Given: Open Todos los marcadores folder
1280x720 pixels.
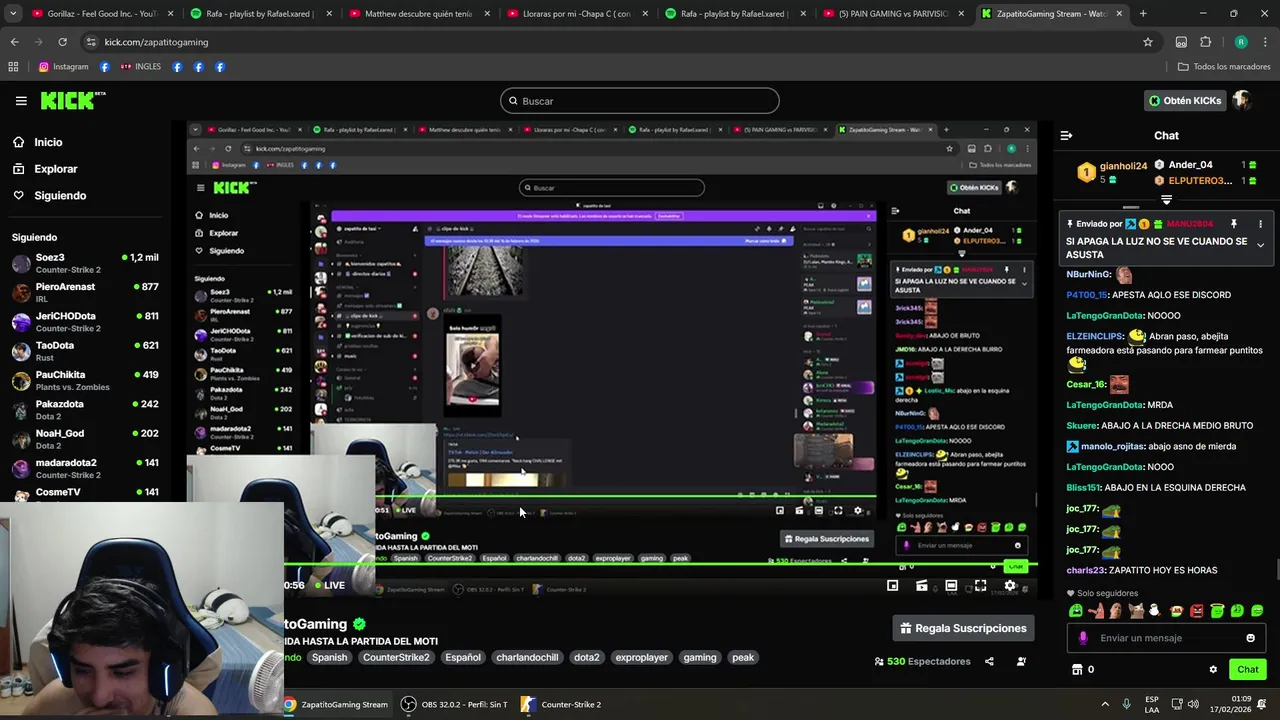Looking at the screenshot, I should pos(1224,67).
